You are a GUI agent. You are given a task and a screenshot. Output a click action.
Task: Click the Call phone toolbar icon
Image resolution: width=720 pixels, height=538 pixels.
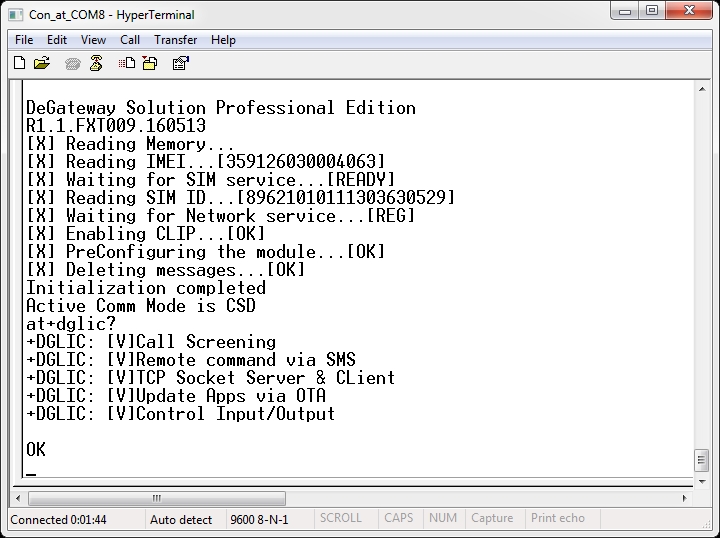coord(73,64)
